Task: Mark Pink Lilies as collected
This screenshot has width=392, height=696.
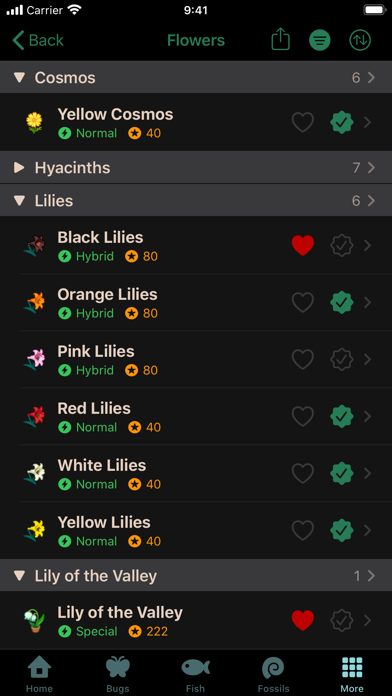Action: 342,359
